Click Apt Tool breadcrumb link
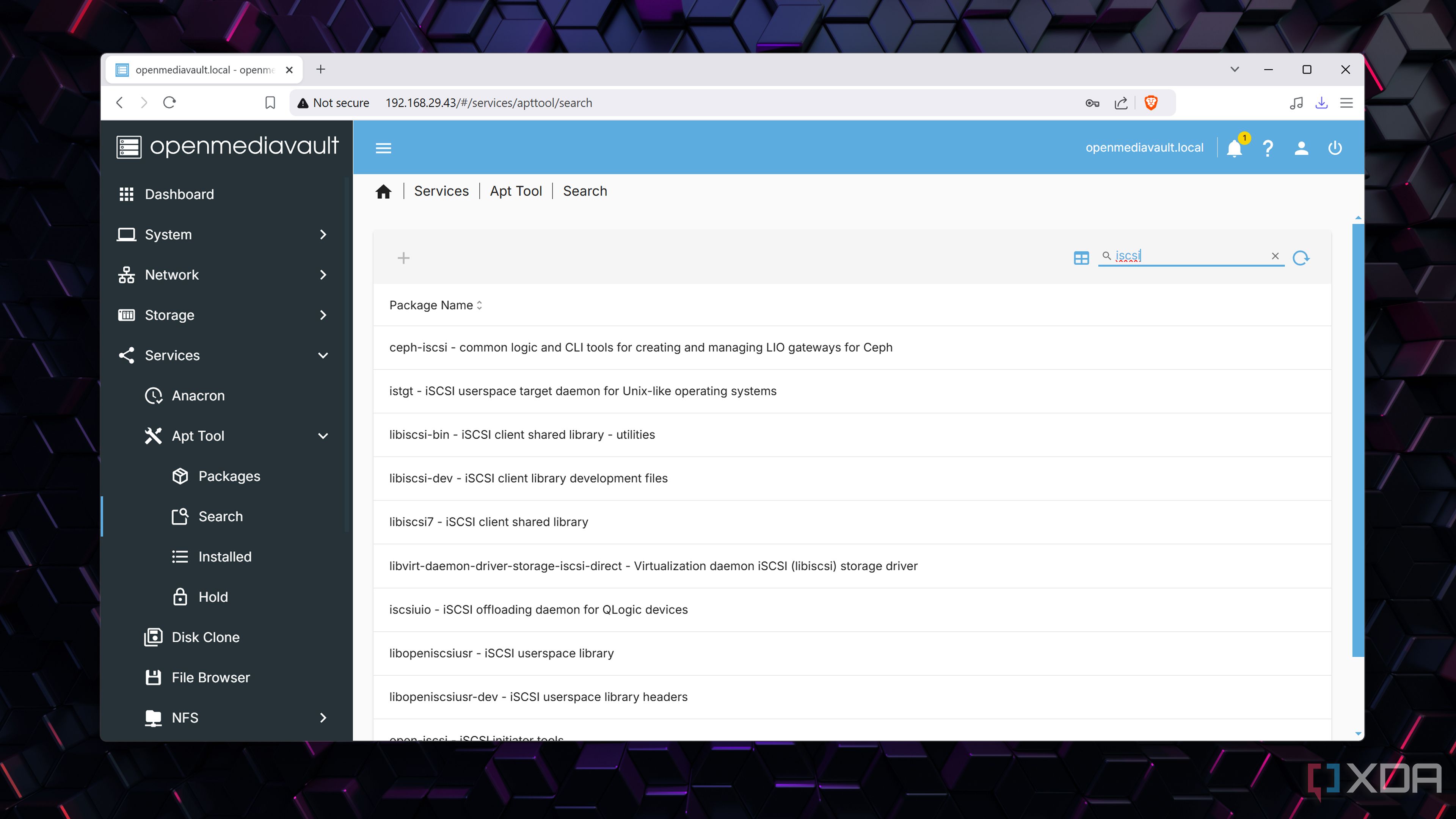The width and height of the screenshot is (1456, 819). (516, 191)
